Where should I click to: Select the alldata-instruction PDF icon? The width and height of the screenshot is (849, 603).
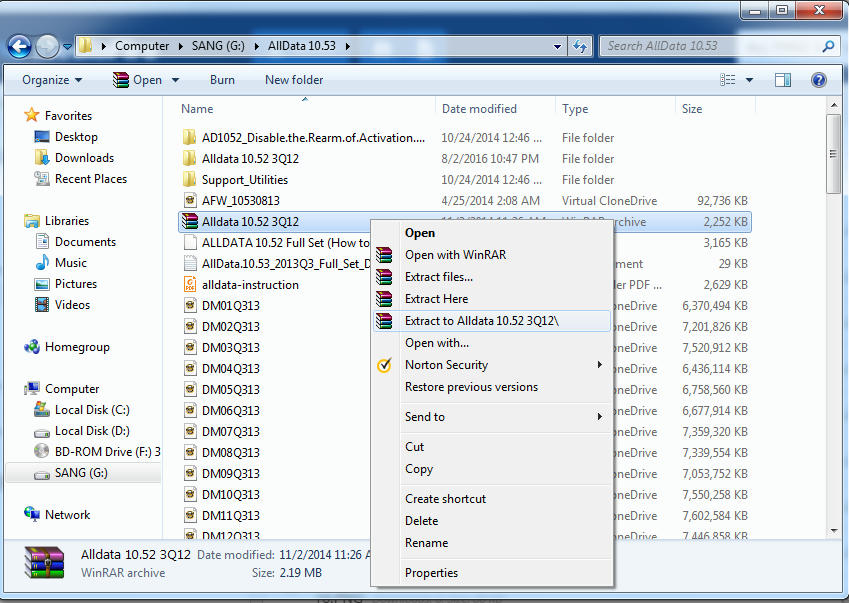click(190, 285)
